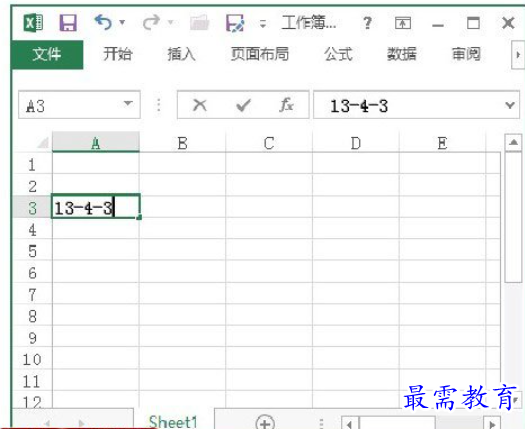Select column C header
Screen dimensions: 525x429
coord(269,143)
